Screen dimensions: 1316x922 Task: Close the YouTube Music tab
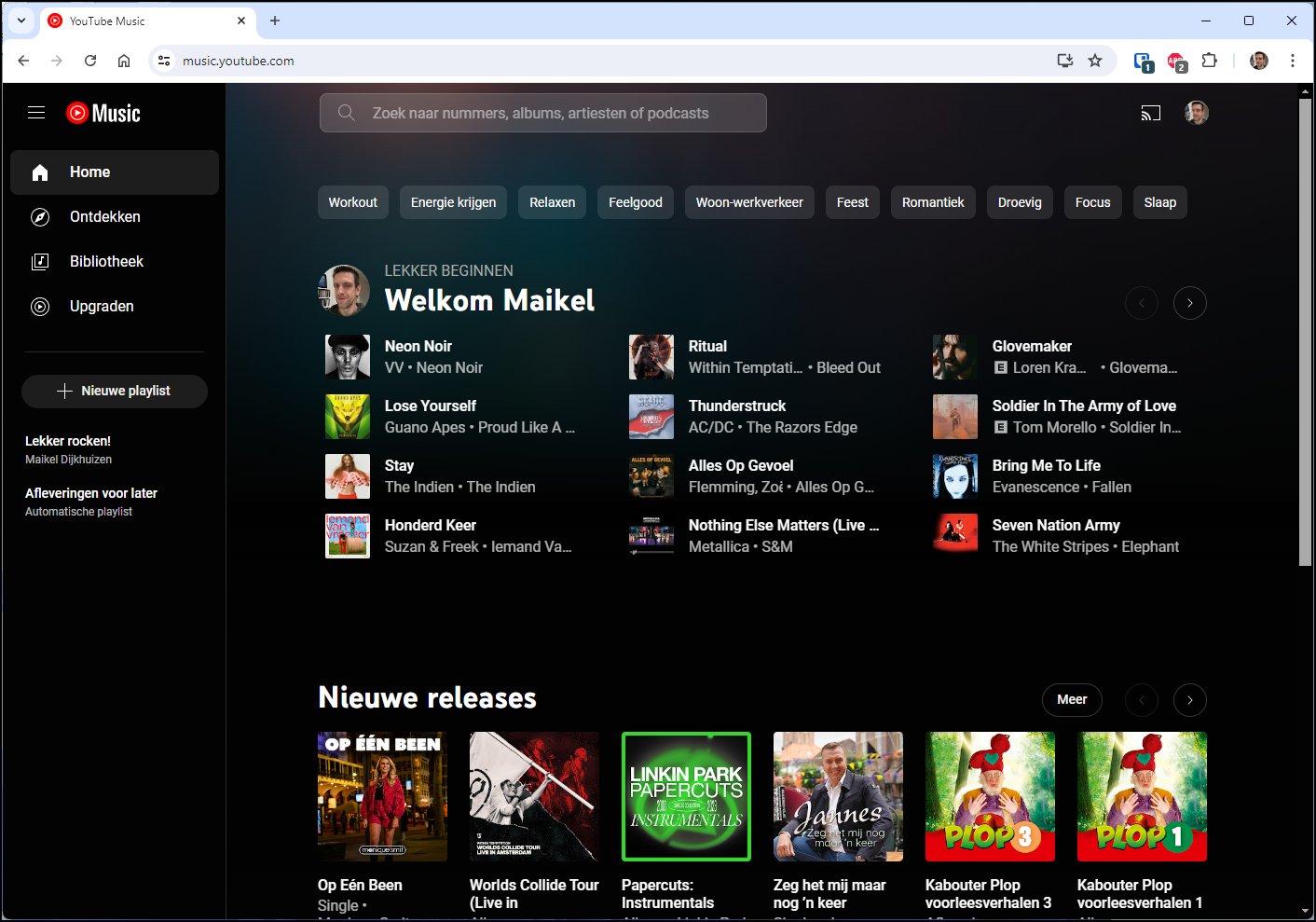241,21
